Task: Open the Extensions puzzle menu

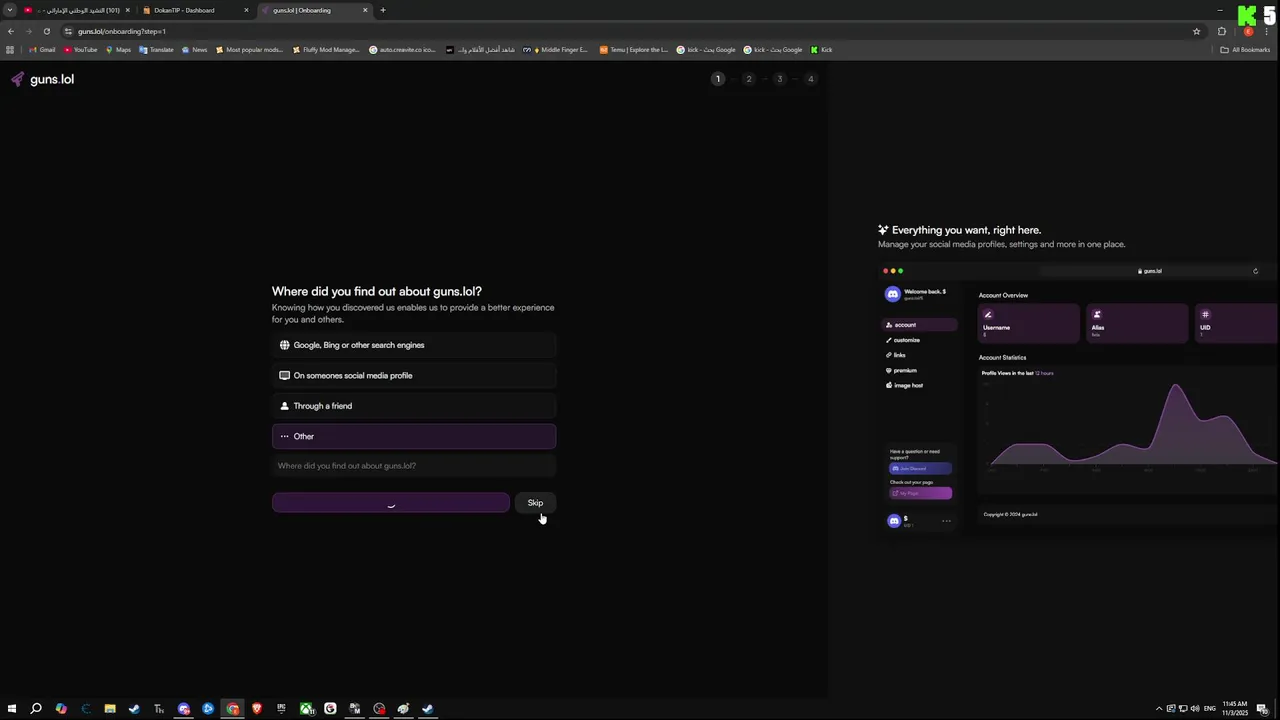Action: click(1221, 31)
